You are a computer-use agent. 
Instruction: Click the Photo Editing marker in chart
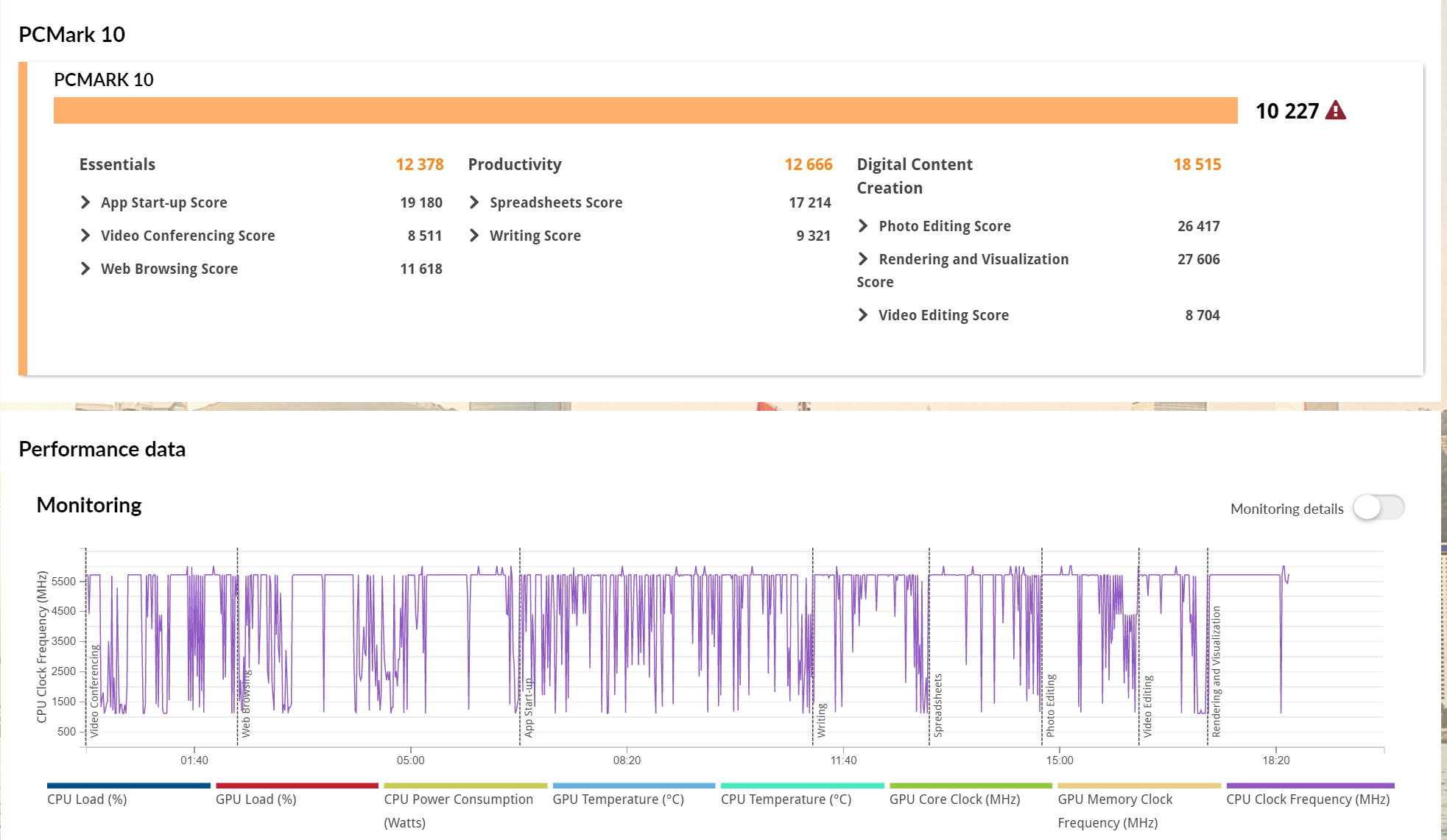pos(1051,705)
